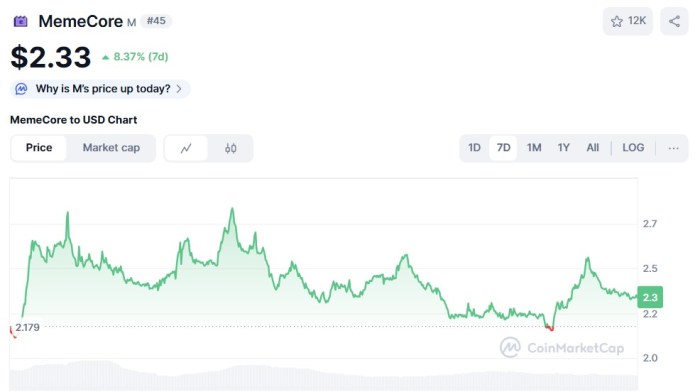
Task: Toggle LOG scale on the chart
Action: pyautogui.click(x=633, y=148)
